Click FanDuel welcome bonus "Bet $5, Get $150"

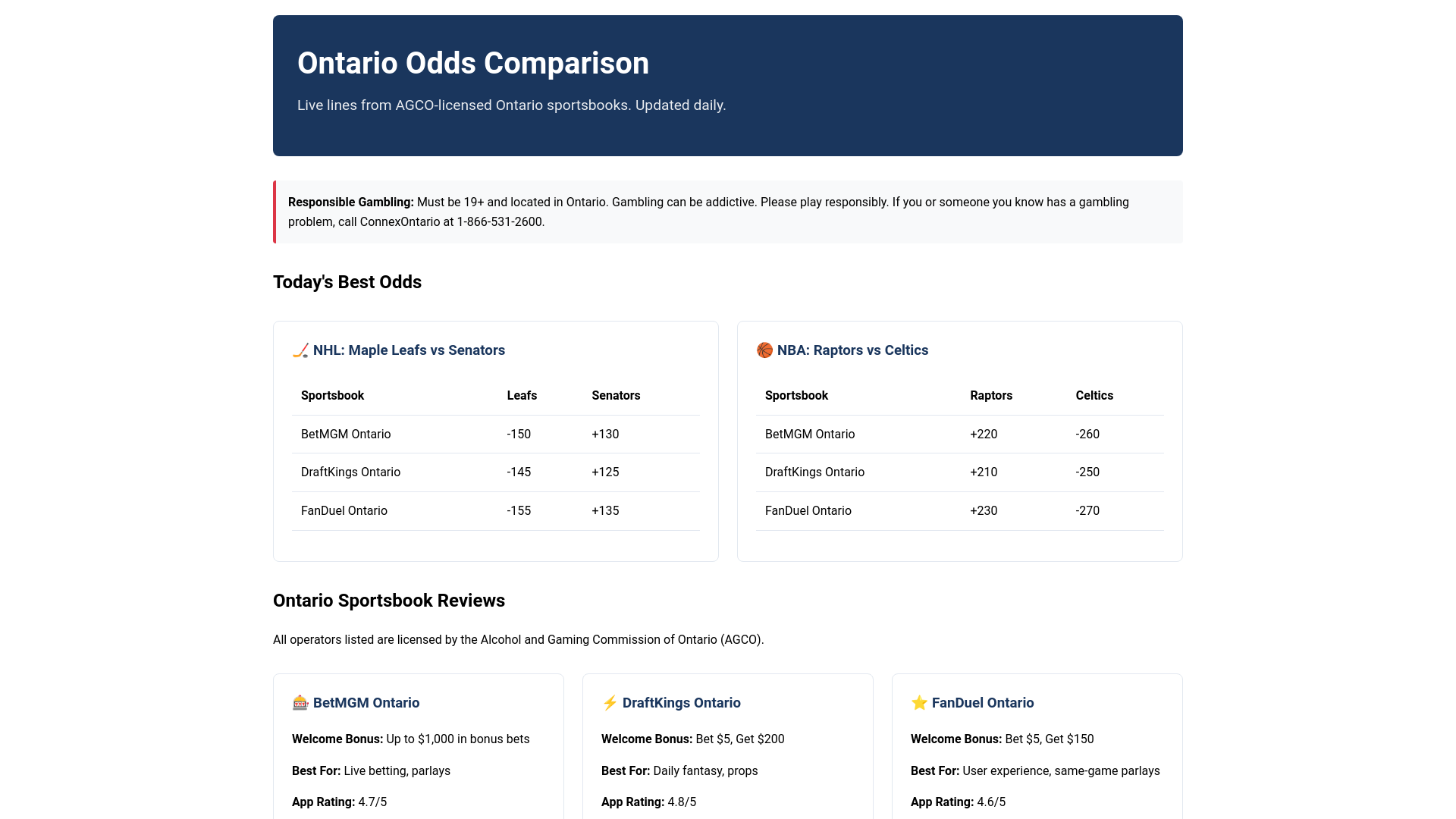point(1050,739)
